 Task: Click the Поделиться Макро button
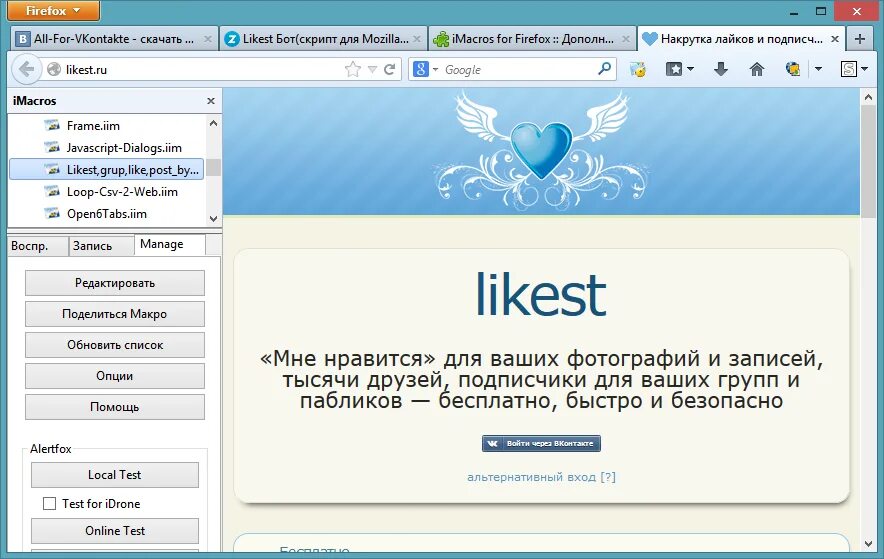click(x=114, y=314)
